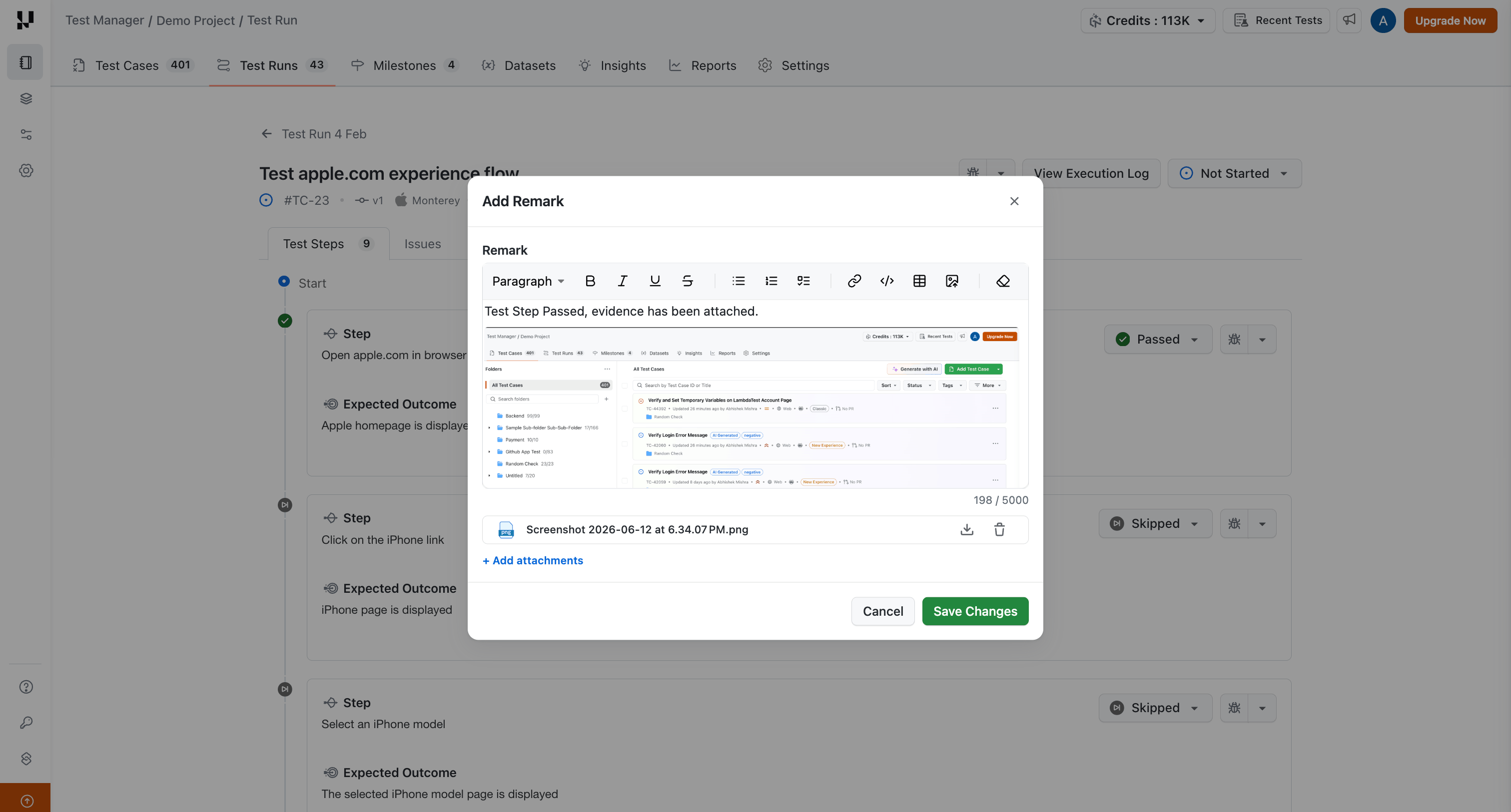Click Test Manager breadcrumb
This screenshot has width=1511, height=812.
click(x=104, y=20)
